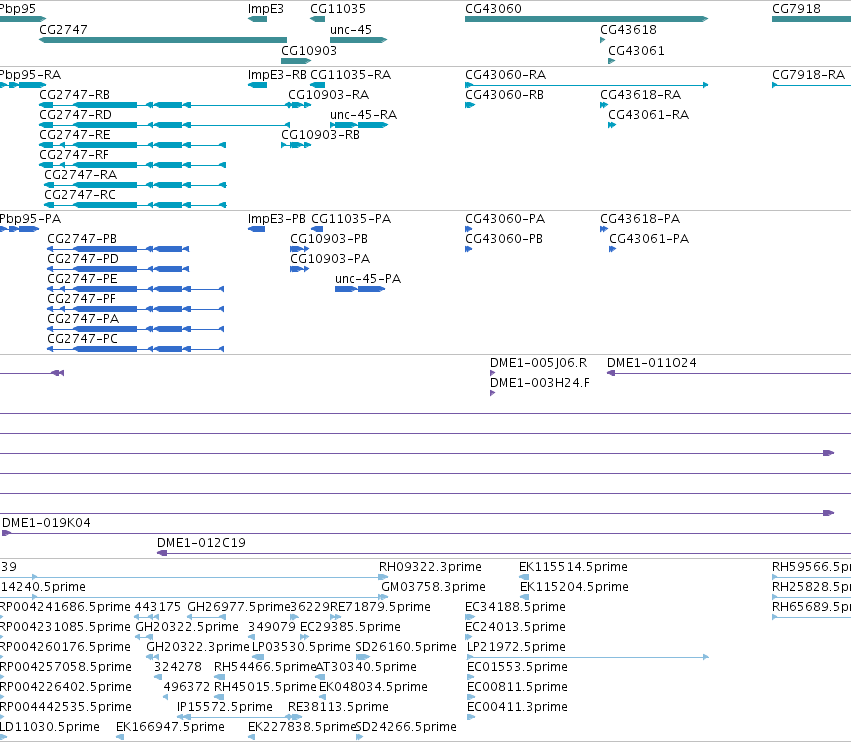Click transcript CG2747-RF label
The height and width of the screenshot is (742, 851).
click(x=74, y=155)
